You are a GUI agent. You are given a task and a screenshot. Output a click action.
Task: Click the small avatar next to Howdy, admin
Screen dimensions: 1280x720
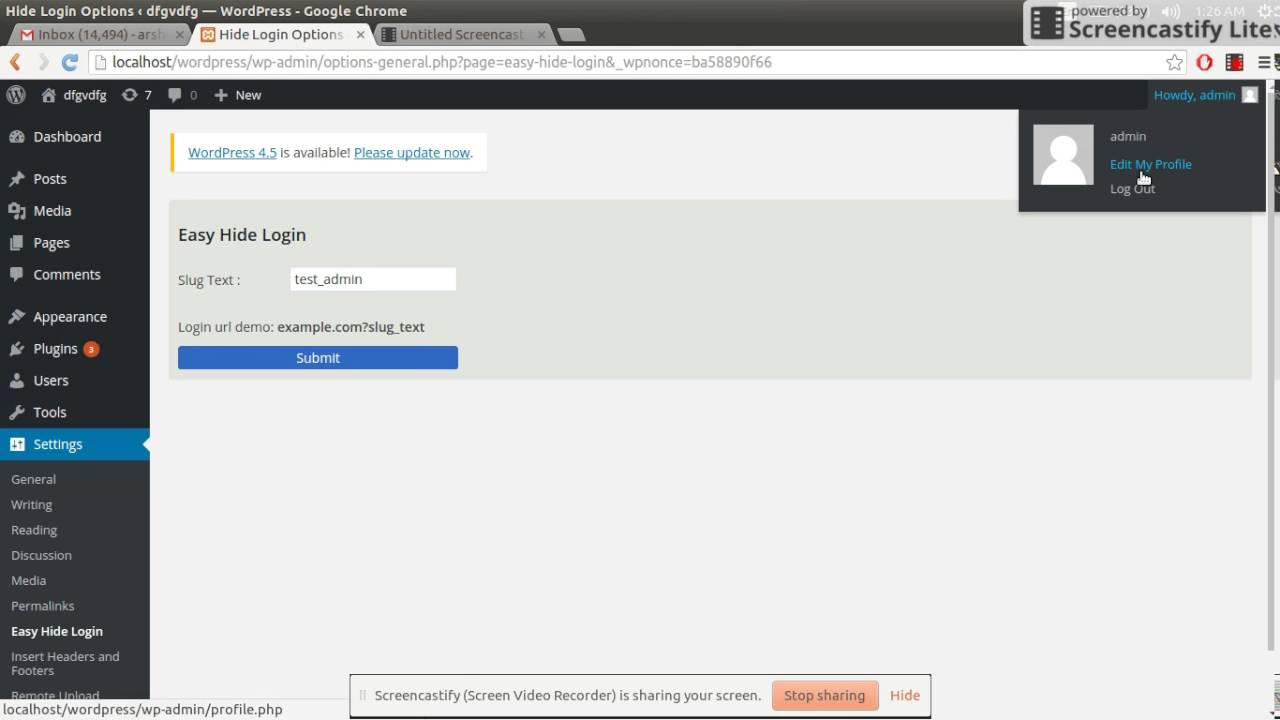coord(1249,95)
